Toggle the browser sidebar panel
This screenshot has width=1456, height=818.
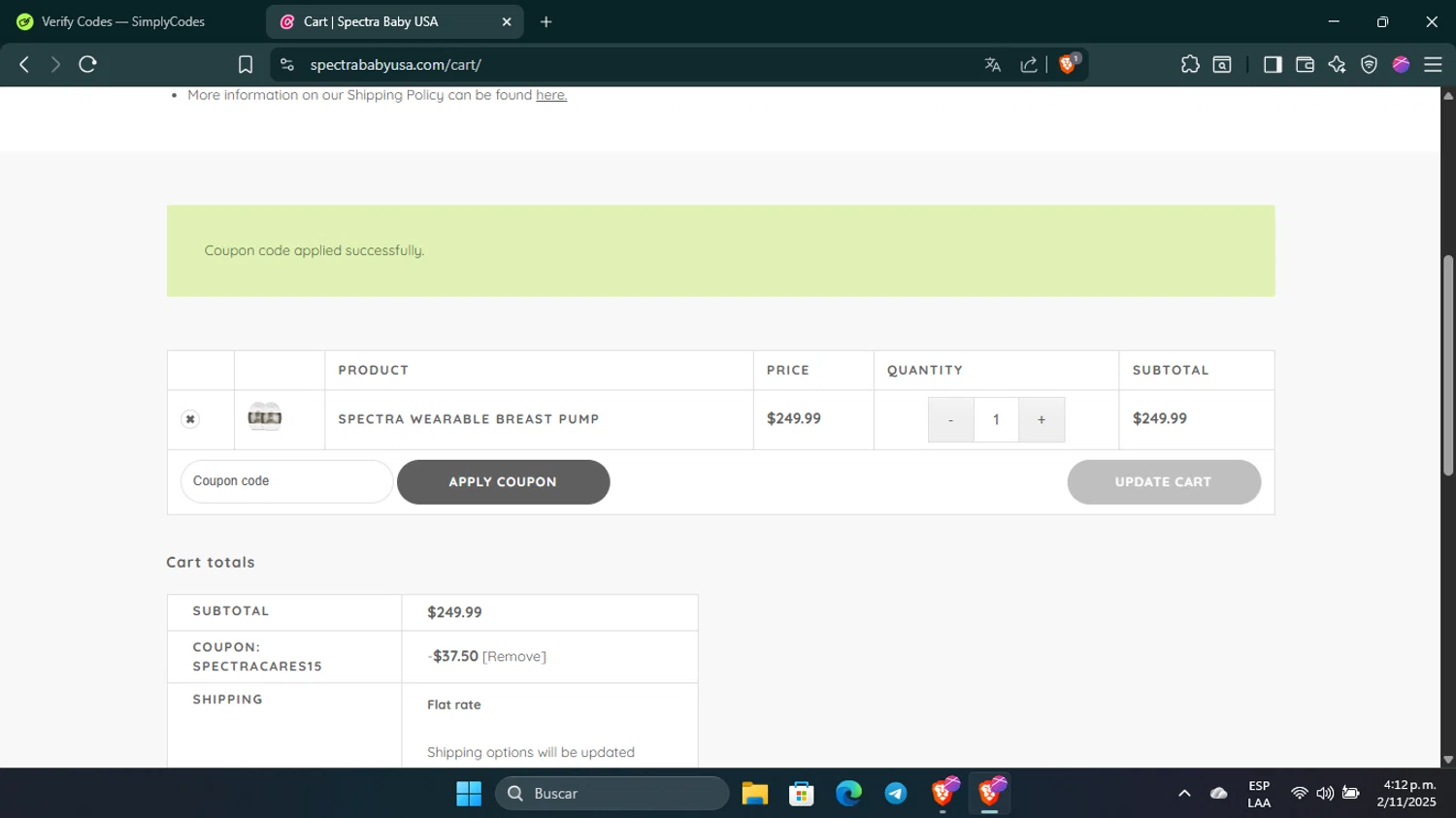[x=1273, y=64]
